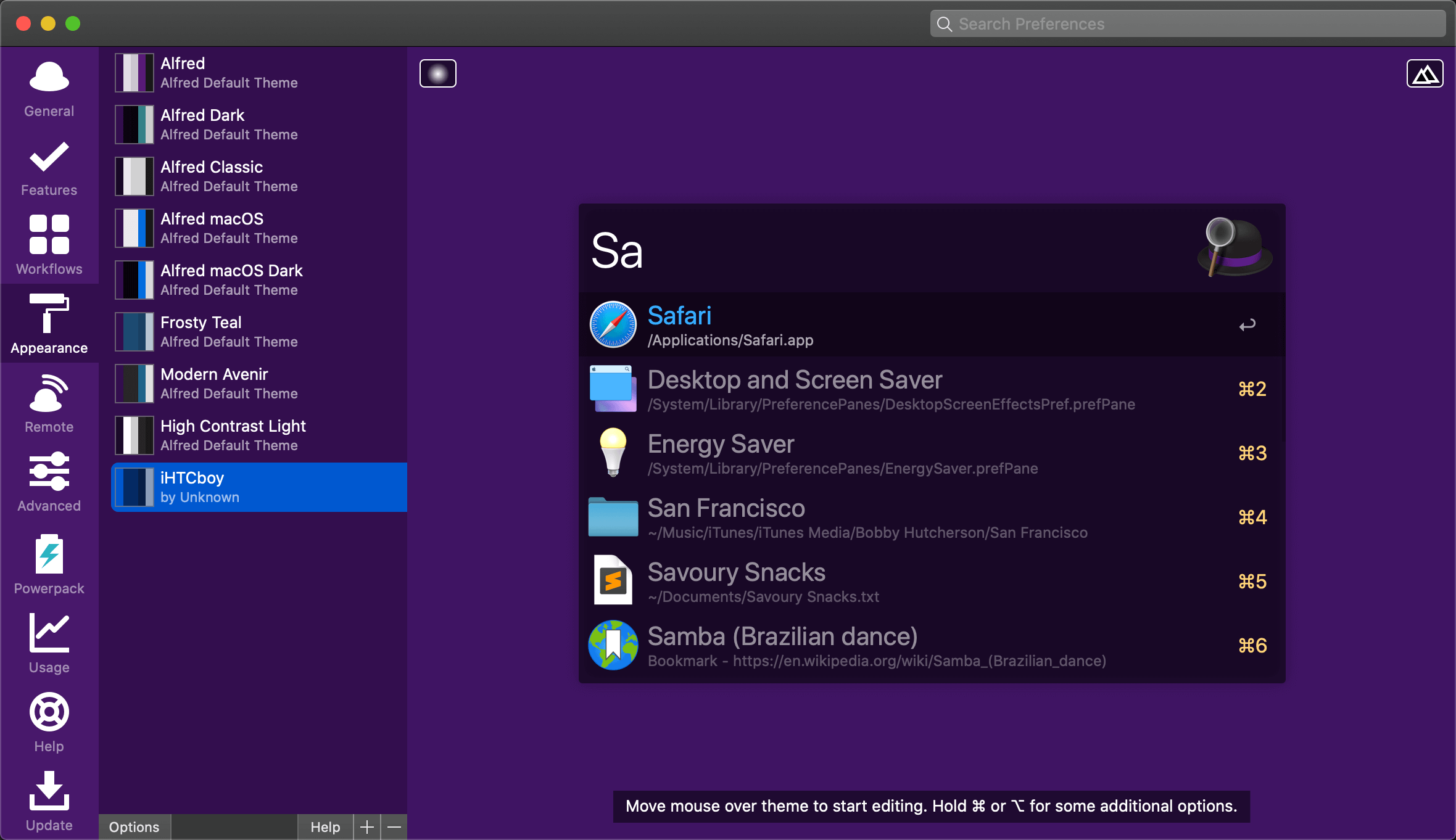Click the ⌘3 shortcut label
This screenshot has height=840, width=1456.
[x=1252, y=453]
